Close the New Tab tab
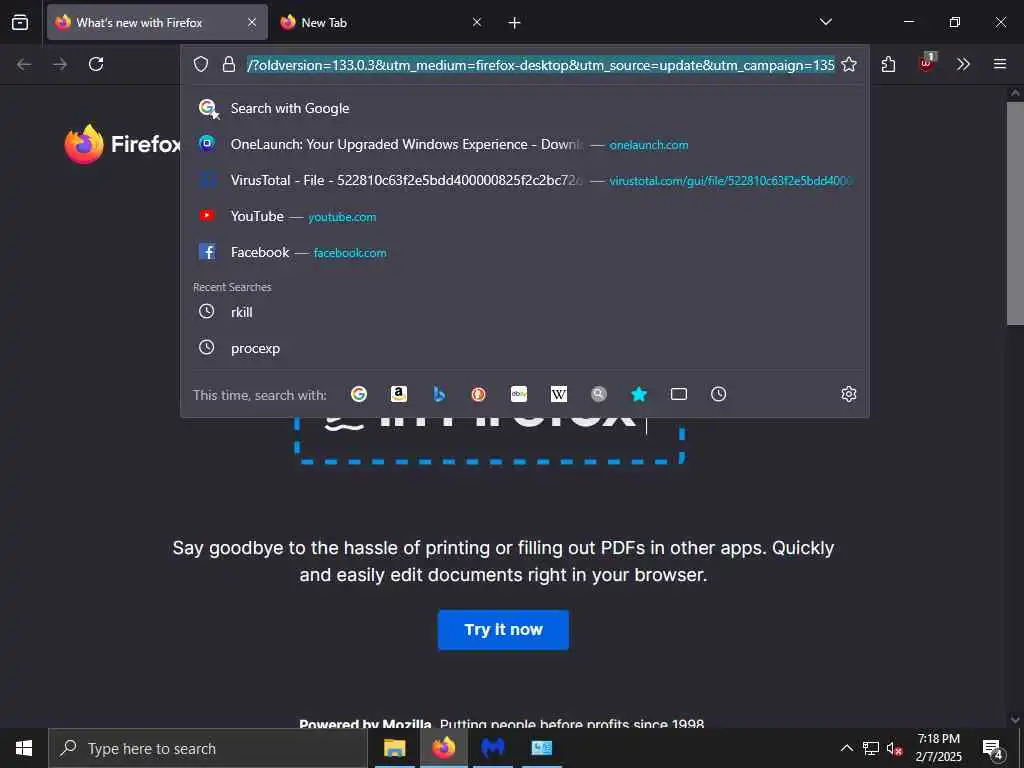Viewport: 1024px width, 768px height. click(x=477, y=22)
